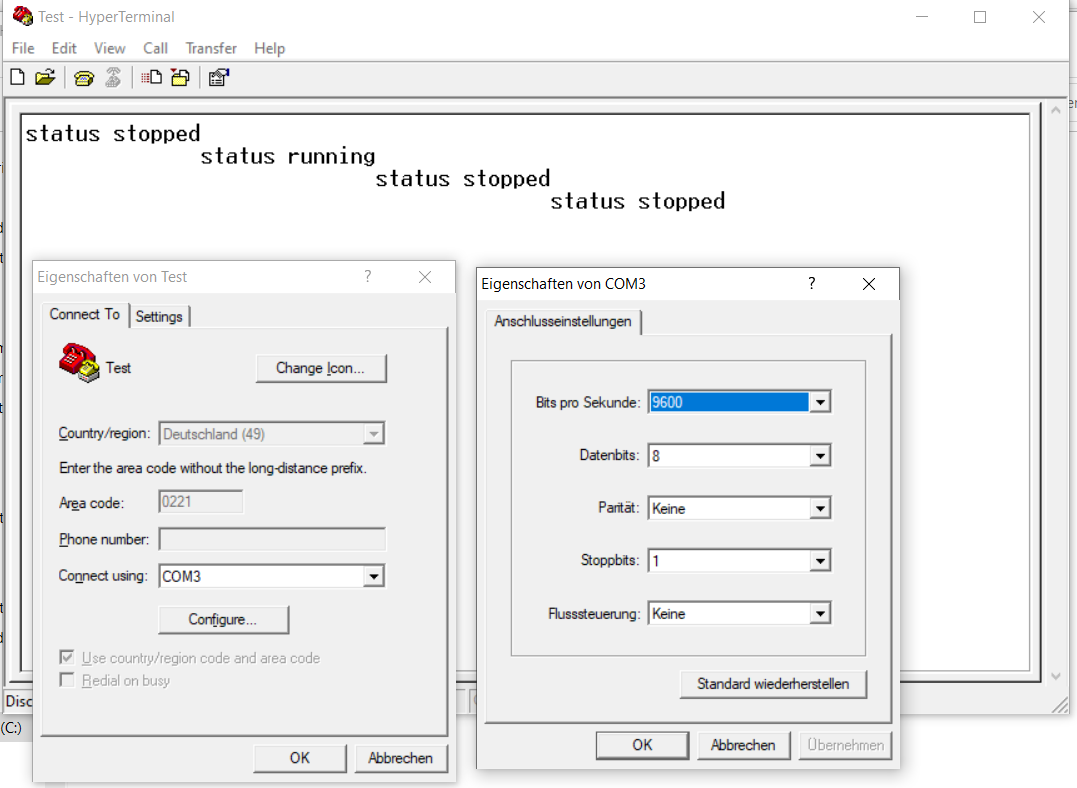Viewport: 1077px width, 788px height.
Task: Click OK in 'Eigenschaften von Test' dialog
Action: click(299, 758)
